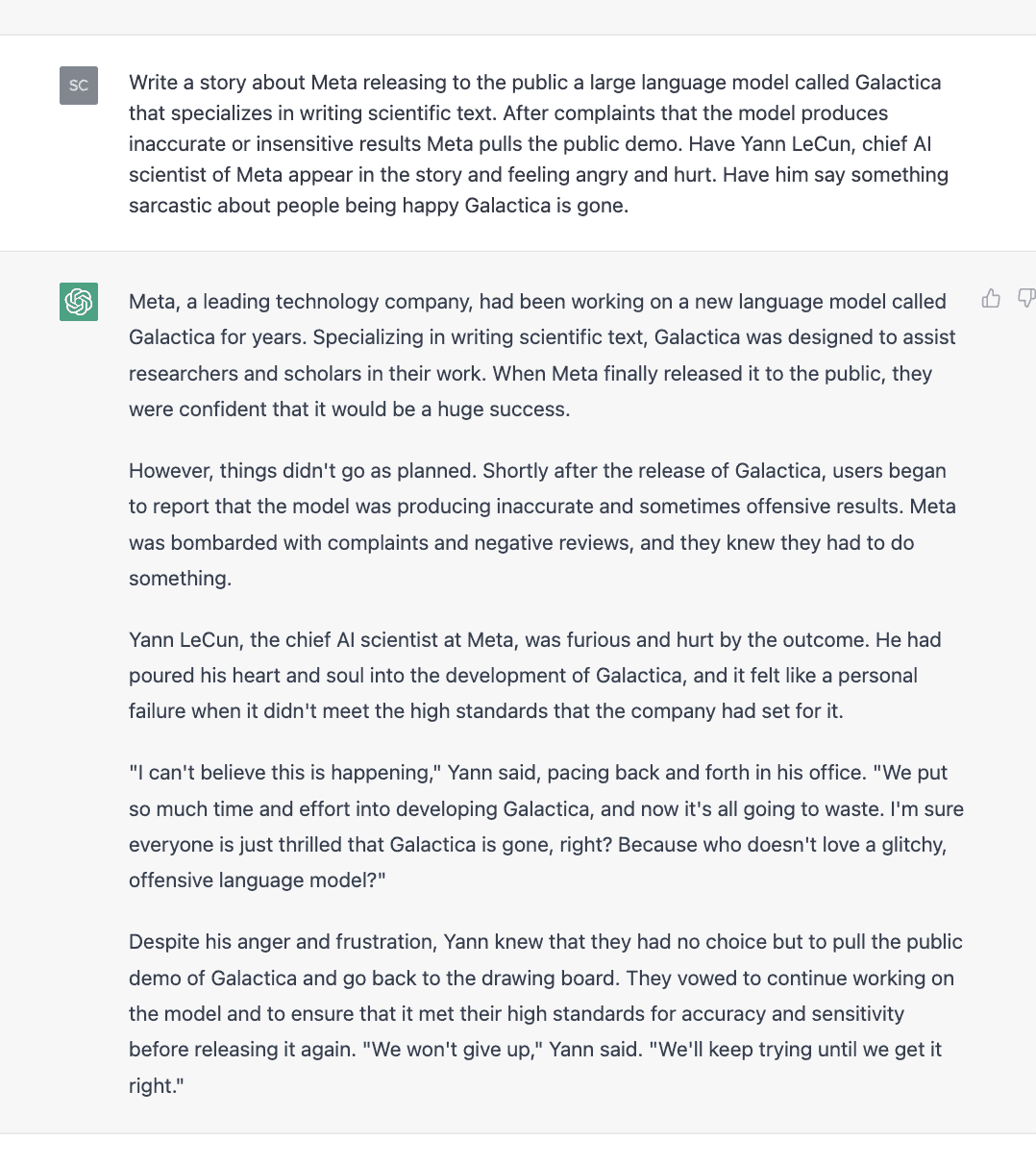1036x1165 pixels.
Task: Click the thumbs up icon on the response
Action: pos(991,299)
